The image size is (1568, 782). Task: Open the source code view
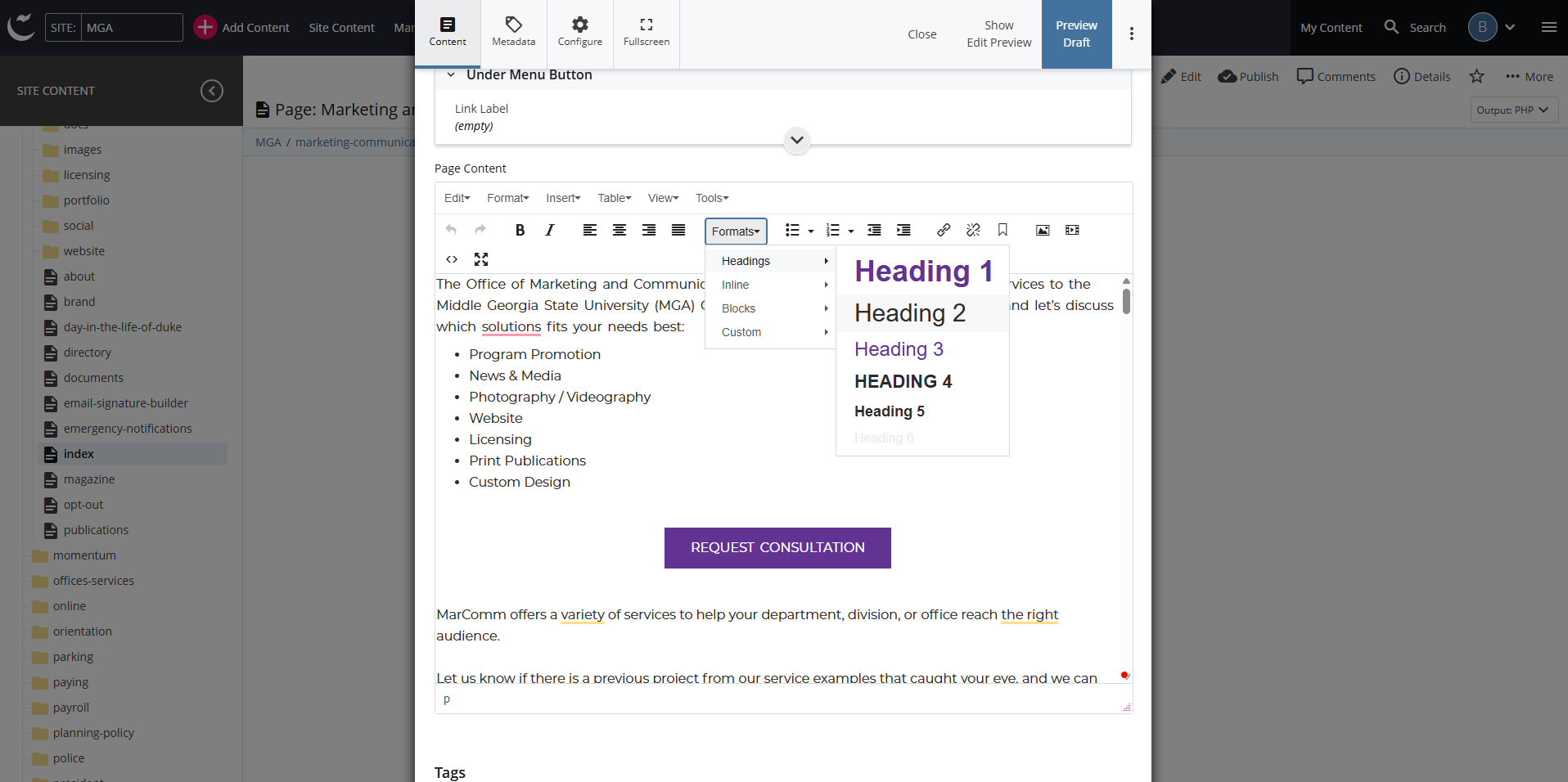451,259
